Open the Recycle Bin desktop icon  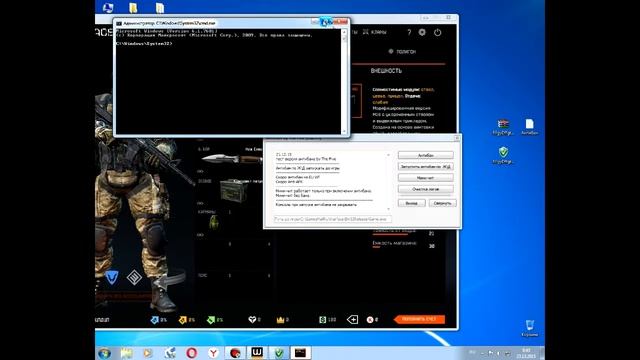tap(529, 328)
